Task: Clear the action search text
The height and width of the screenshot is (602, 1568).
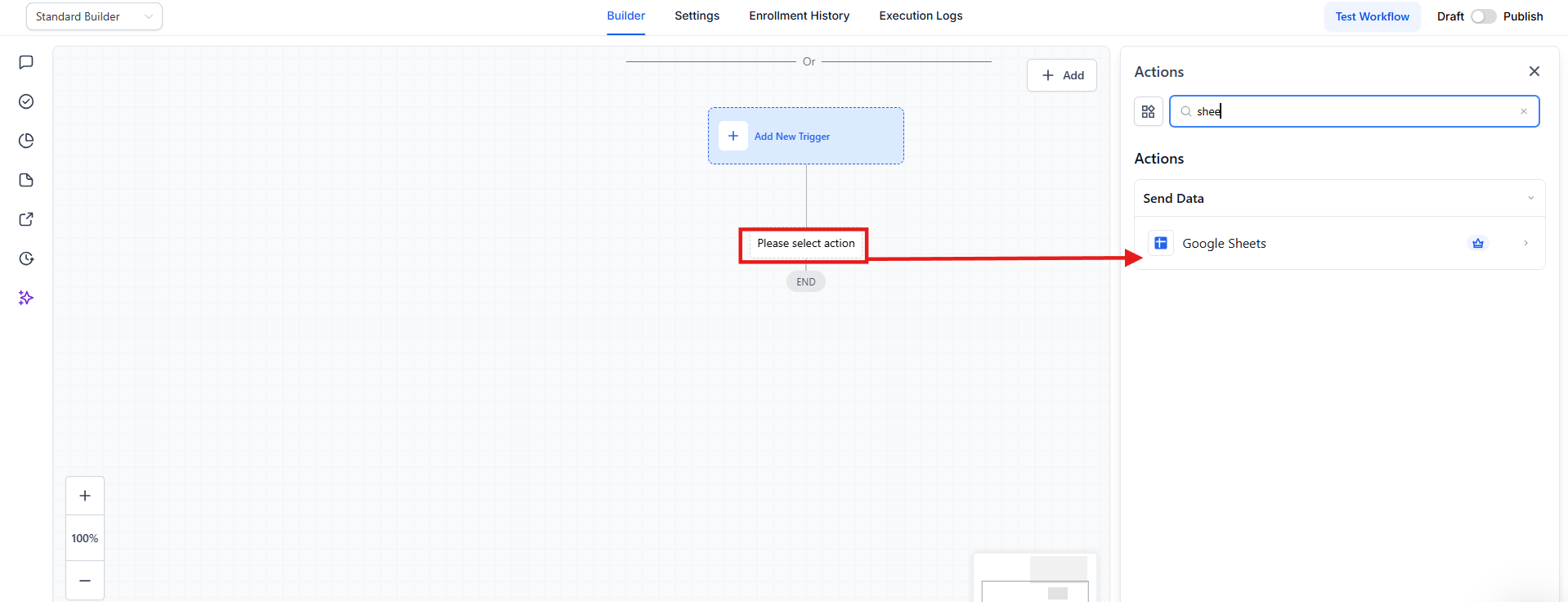Action: coord(1524,111)
